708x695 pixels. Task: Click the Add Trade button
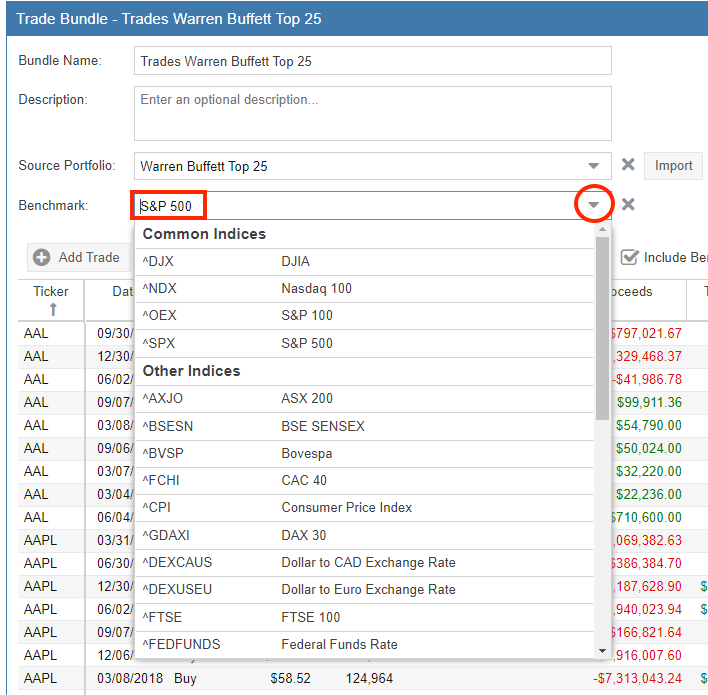coord(79,257)
